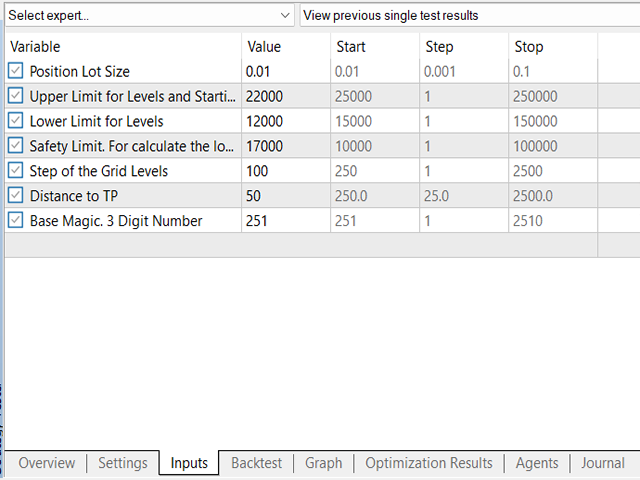Select the Lower Limit value 12000

pyautogui.click(x=286, y=121)
